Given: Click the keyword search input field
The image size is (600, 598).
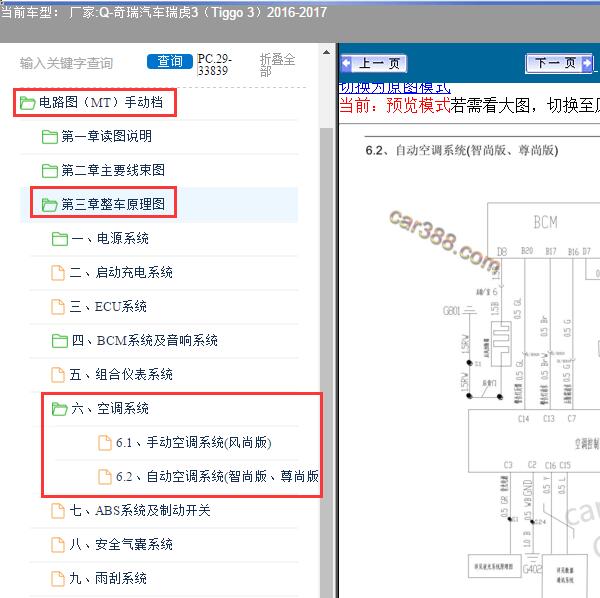Looking at the screenshot, I should pyautogui.click(x=78, y=63).
